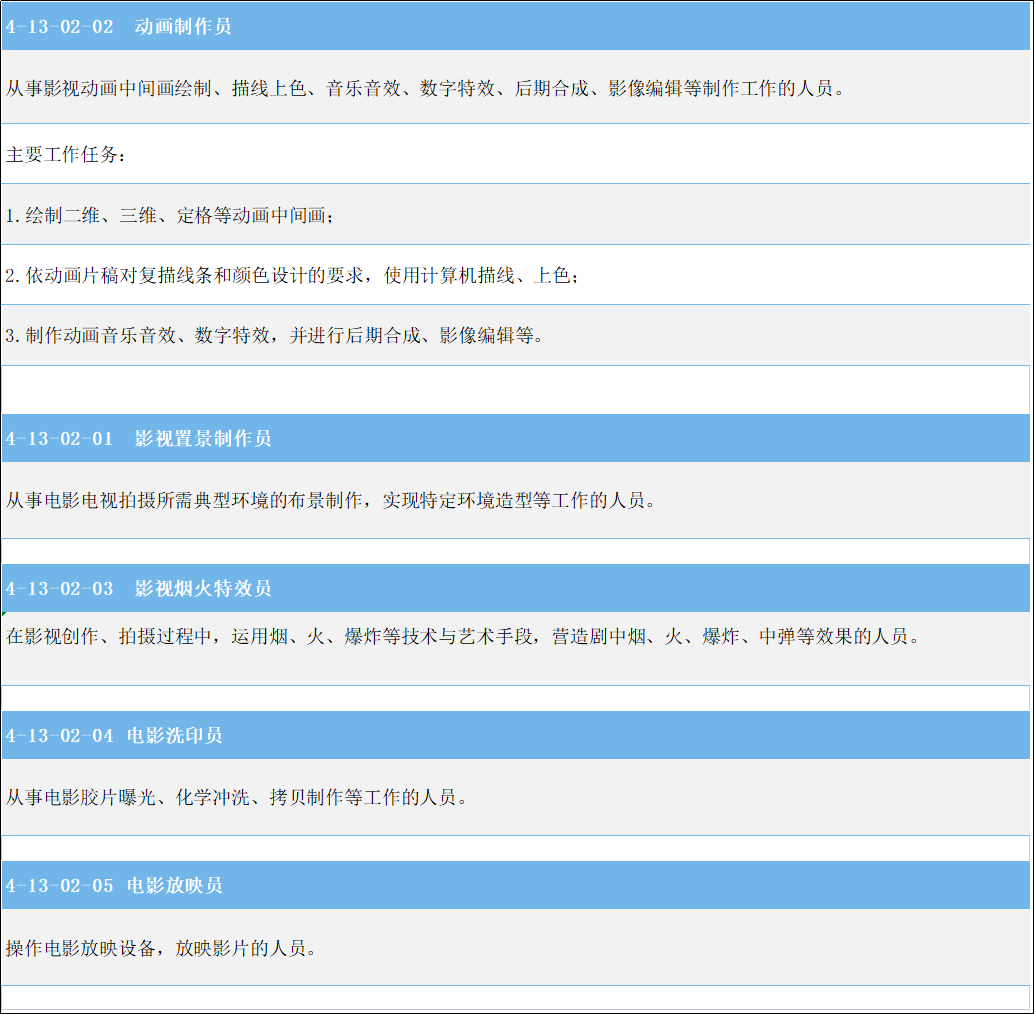
Task: Click the 影视烟火特效员 header row
Action: pyautogui.click(x=516, y=588)
